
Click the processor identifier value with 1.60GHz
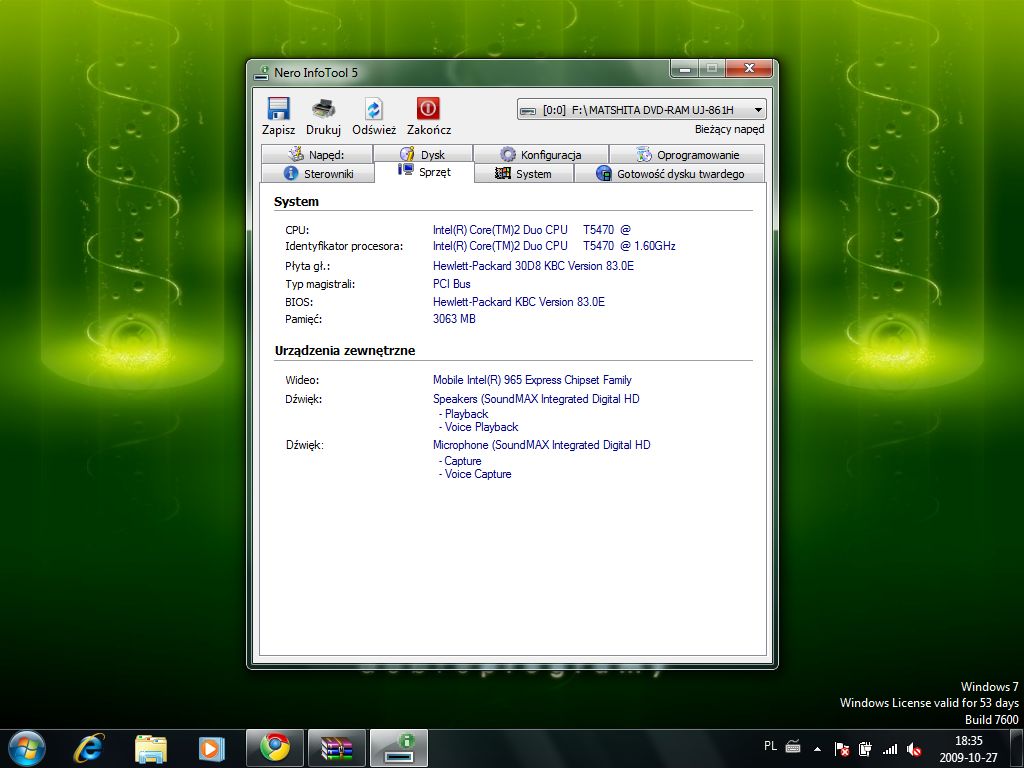click(x=554, y=246)
